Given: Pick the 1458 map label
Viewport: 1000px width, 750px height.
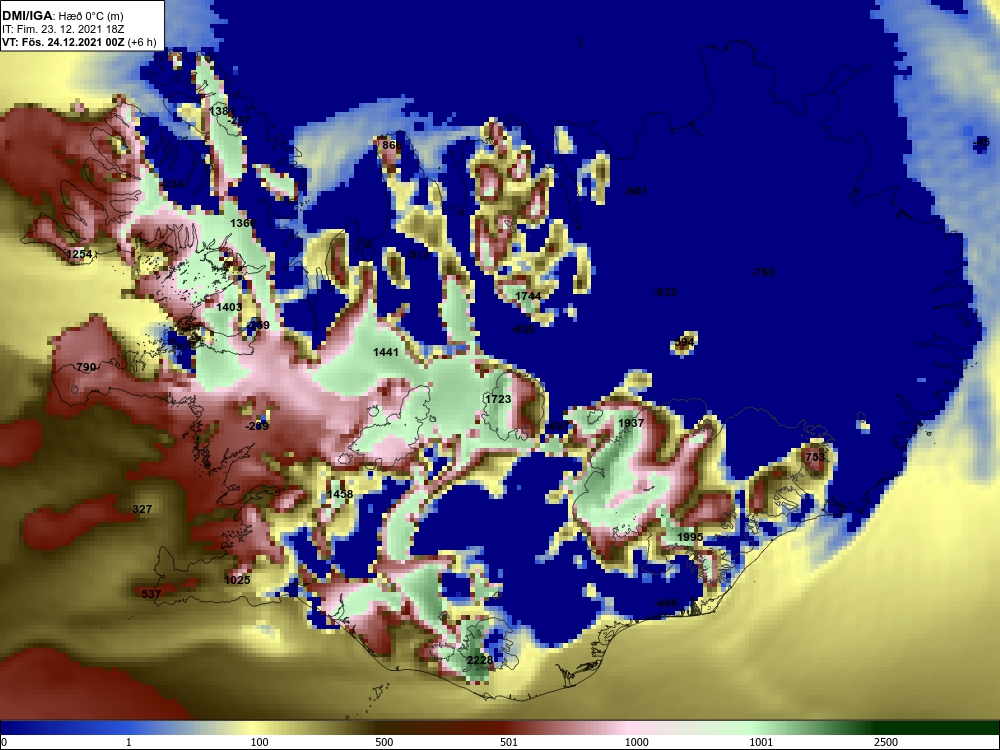Looking at the screenshot, I should tap(340, 494).
